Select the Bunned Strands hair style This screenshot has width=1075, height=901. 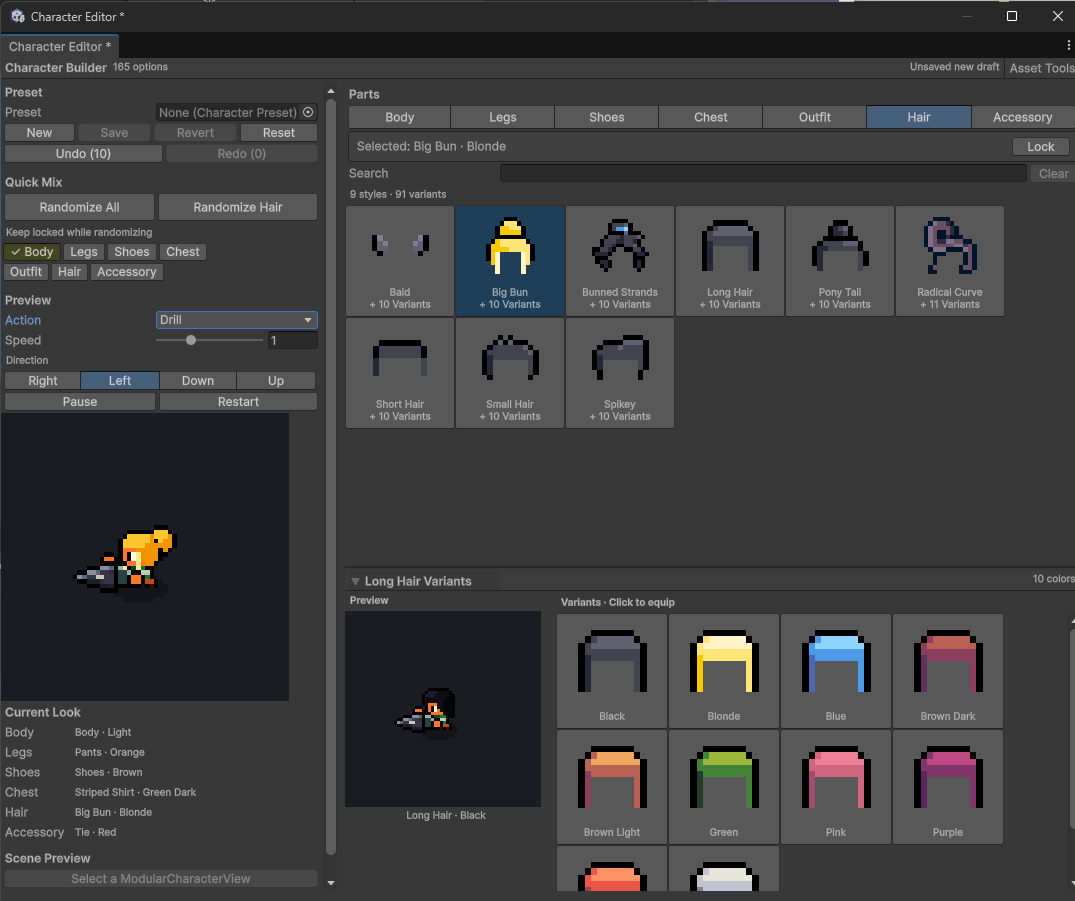620,261
